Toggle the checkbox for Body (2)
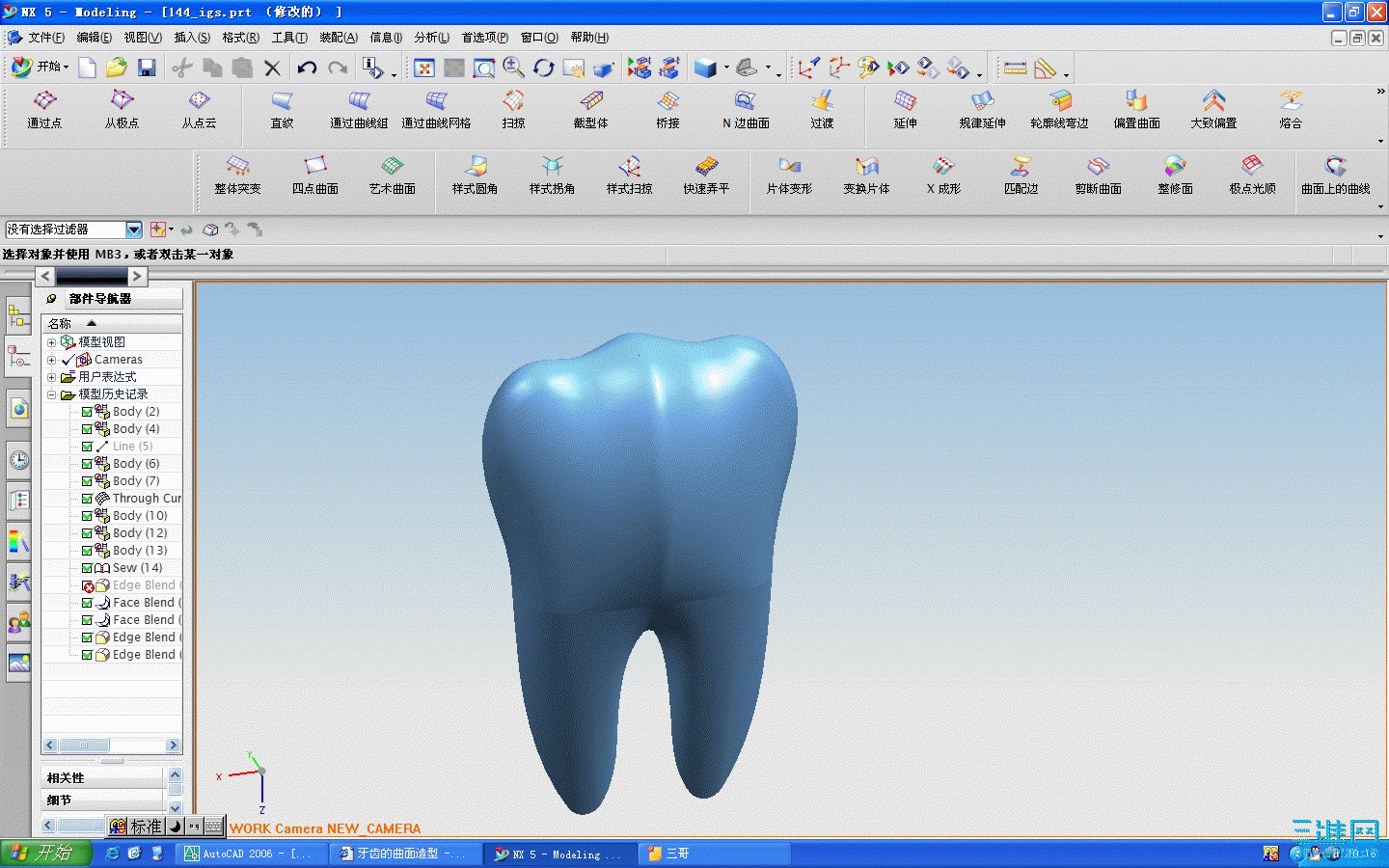The width and height of the screenshot is (1389, 868). pos(87,412)
